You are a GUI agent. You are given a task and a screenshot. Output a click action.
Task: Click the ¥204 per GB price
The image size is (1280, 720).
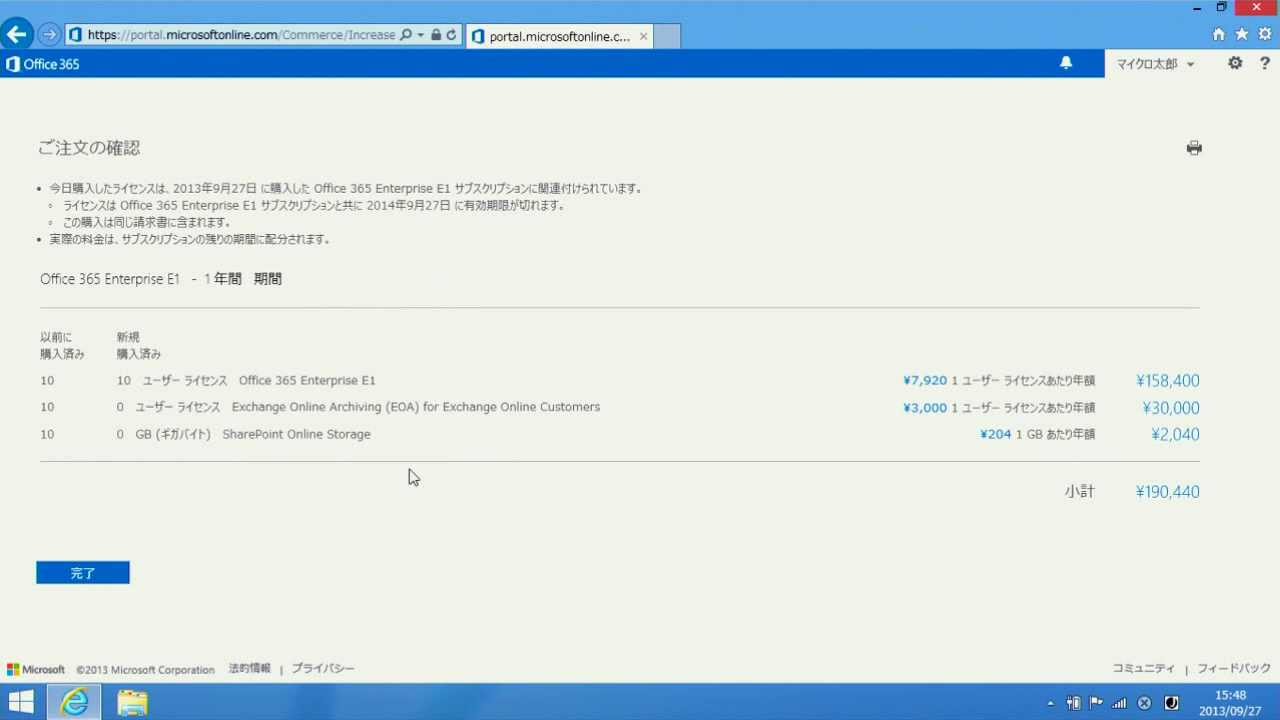[x=996, y=434]
